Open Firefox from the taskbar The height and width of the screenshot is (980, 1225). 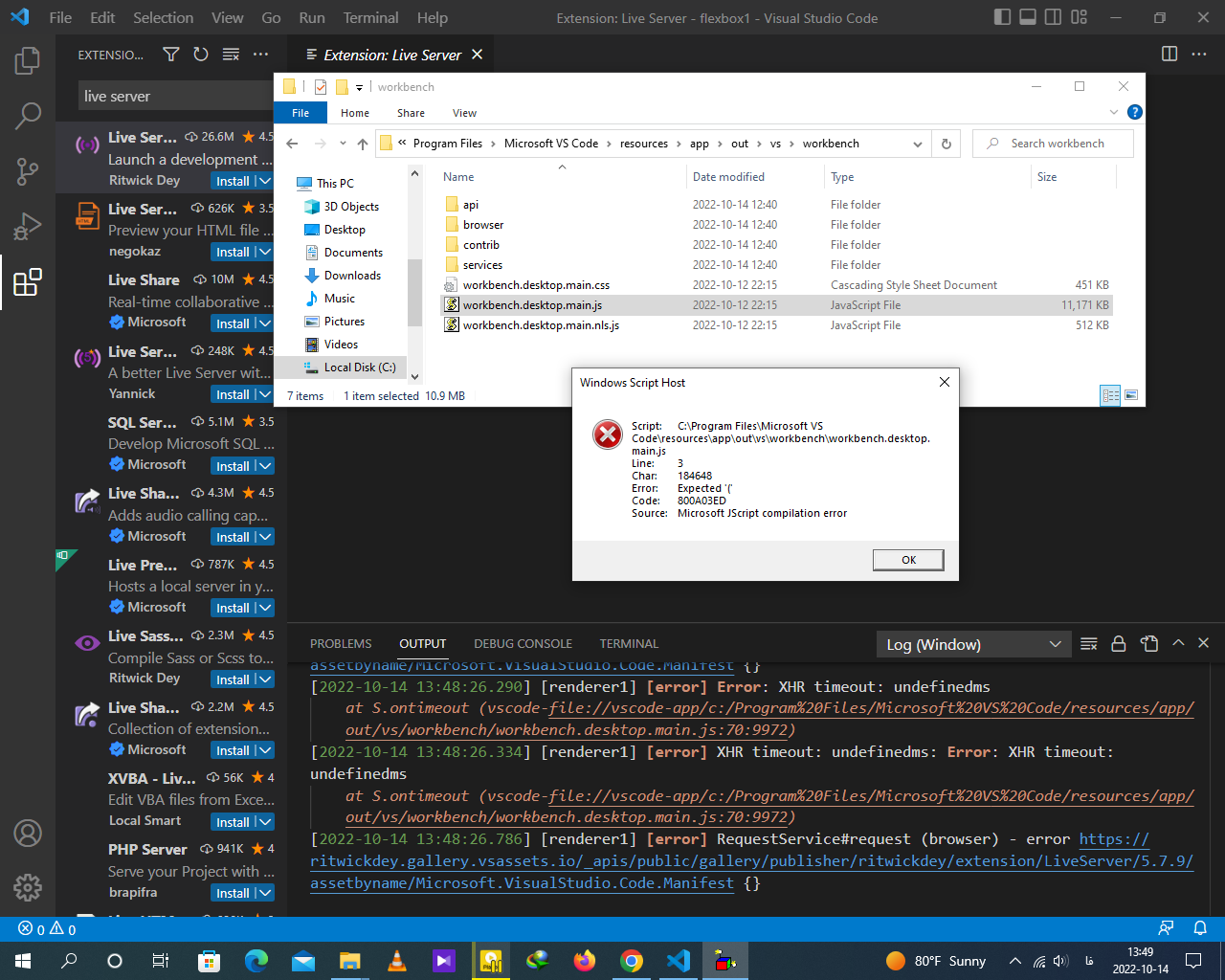[x=584, y=960]
